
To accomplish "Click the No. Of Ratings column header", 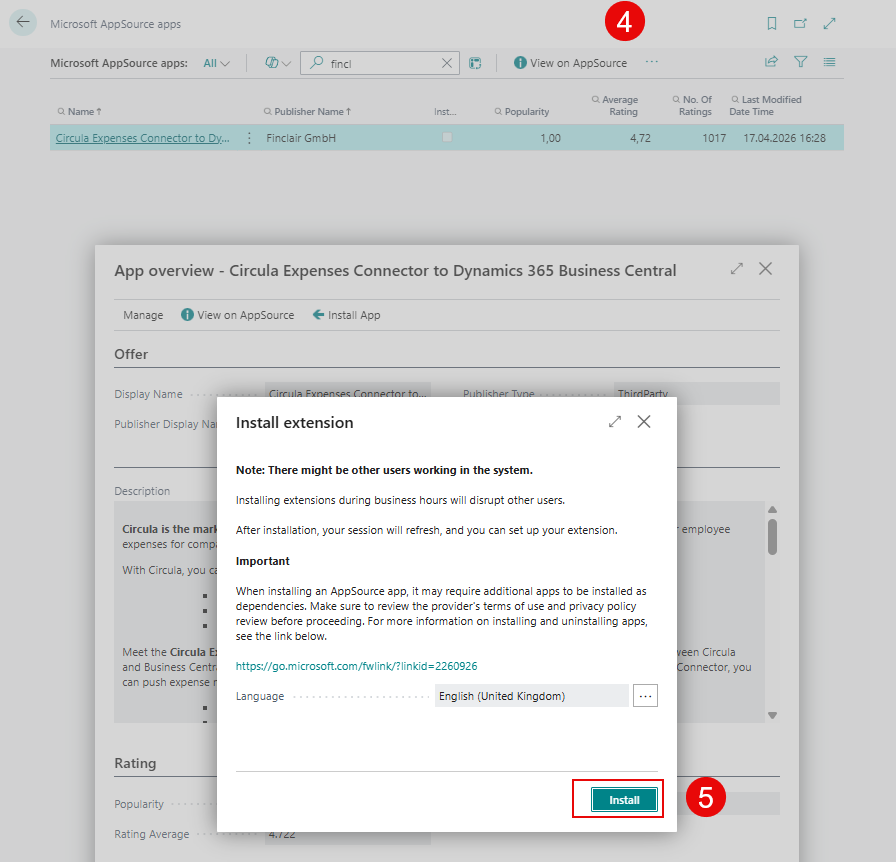I will (692, 106).
